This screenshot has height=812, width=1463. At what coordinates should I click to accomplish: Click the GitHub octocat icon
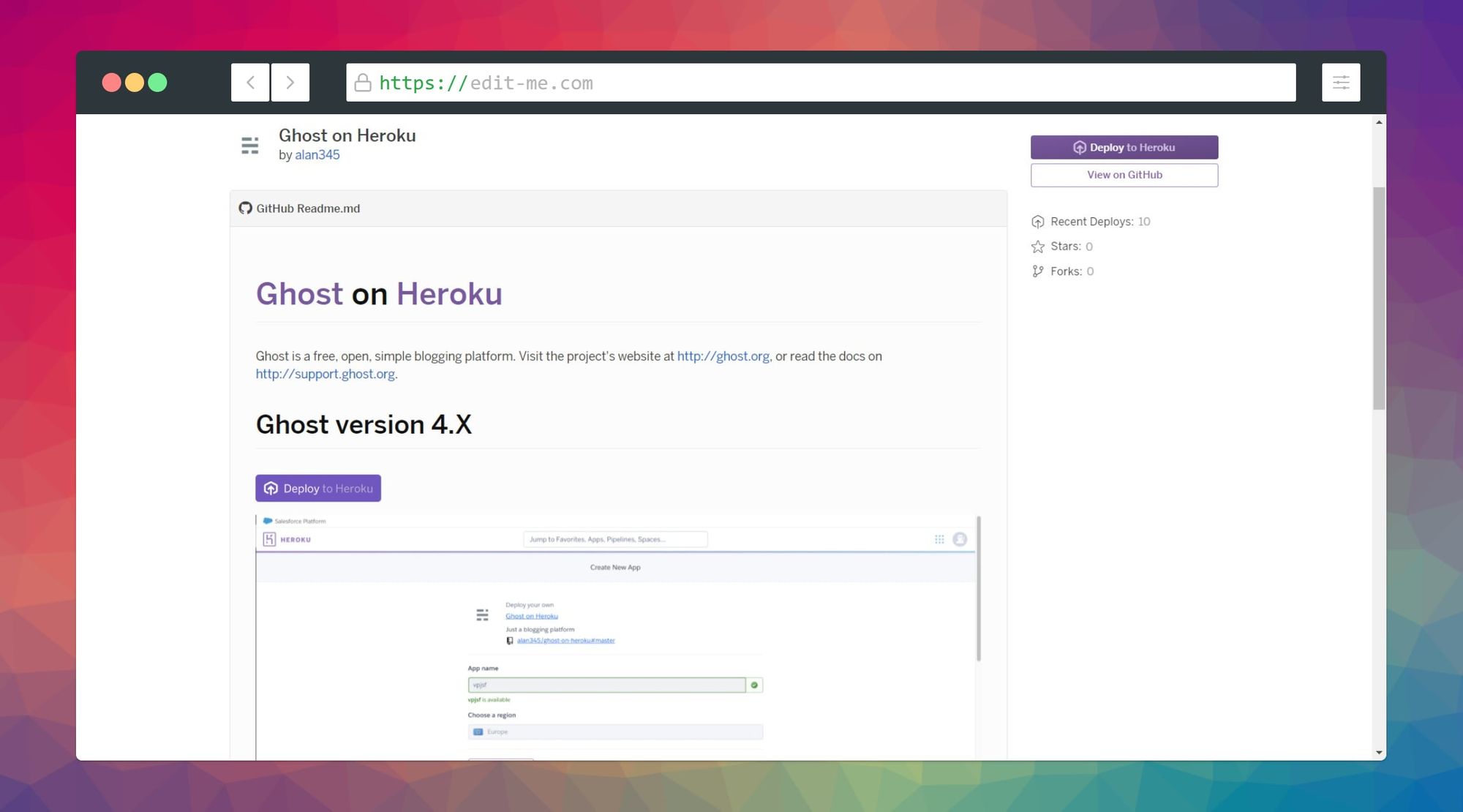tap(246, 208)
